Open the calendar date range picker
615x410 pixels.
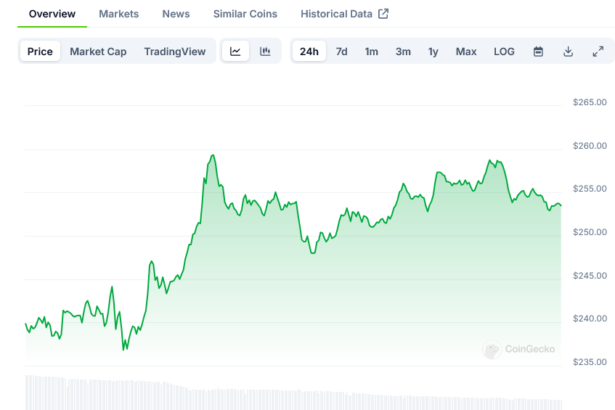tap(538, 52)
